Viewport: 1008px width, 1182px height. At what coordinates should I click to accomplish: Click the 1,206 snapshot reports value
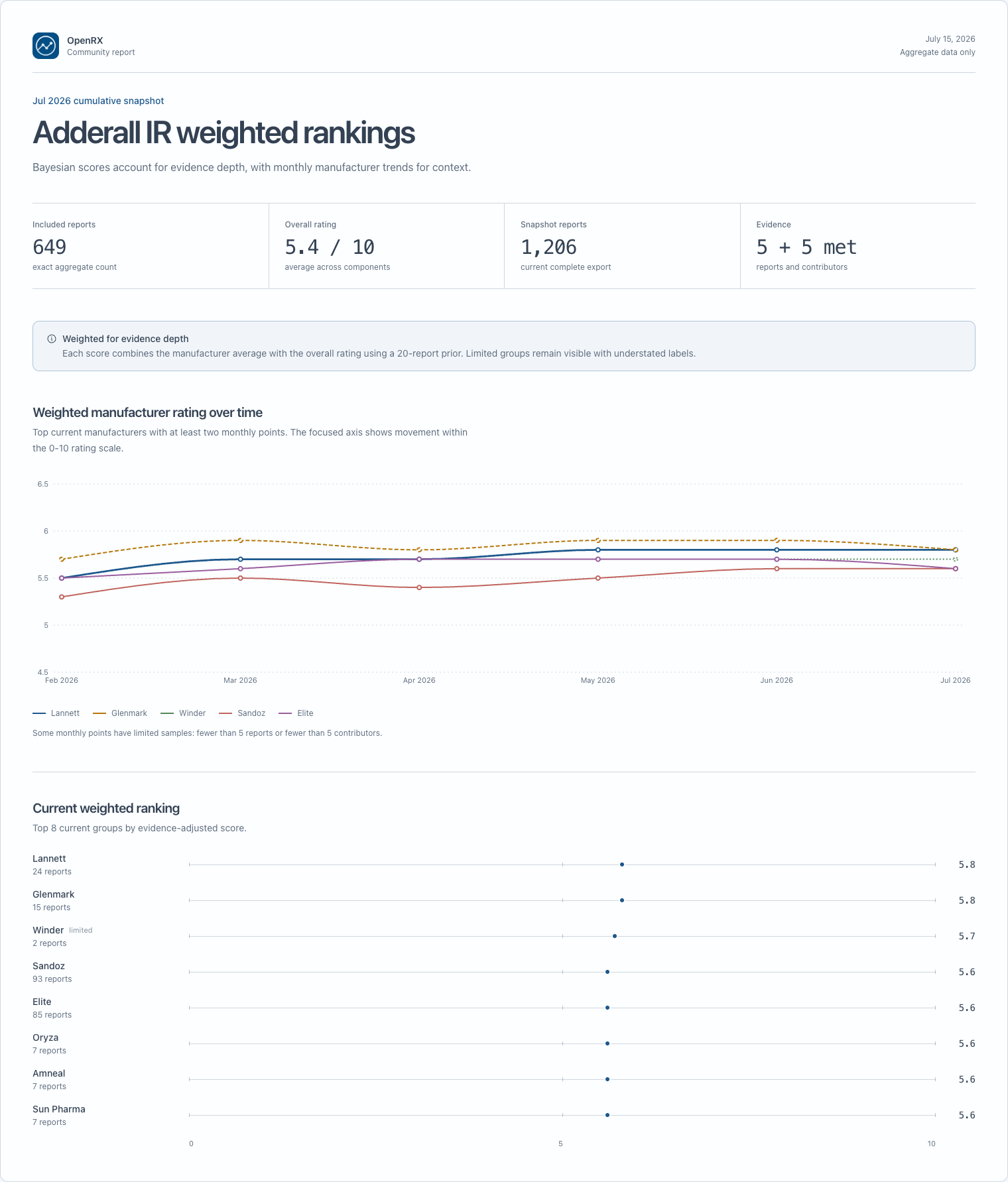[548, 247]
